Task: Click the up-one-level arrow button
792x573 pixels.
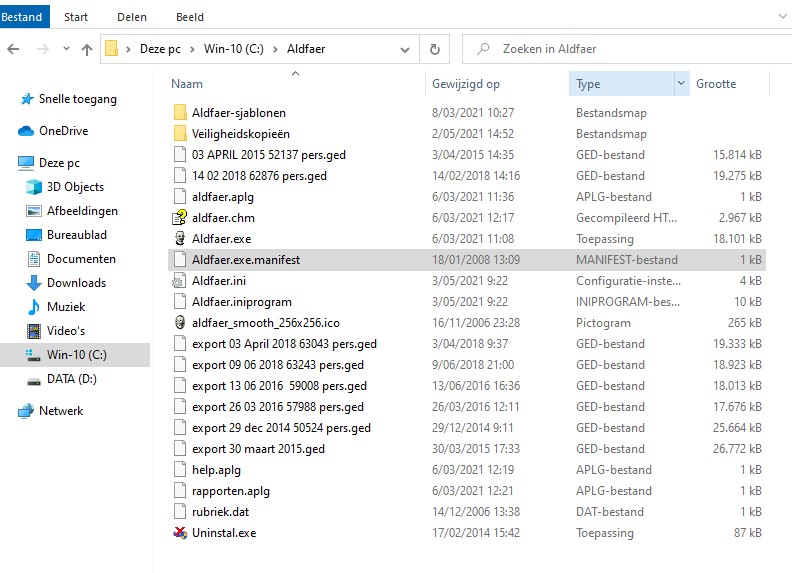Action: pyautogui.click(x=87, y=49)
